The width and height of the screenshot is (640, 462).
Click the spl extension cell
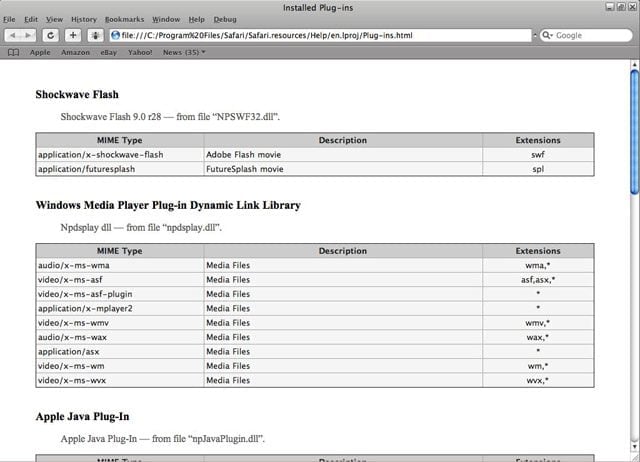point(538,169)
